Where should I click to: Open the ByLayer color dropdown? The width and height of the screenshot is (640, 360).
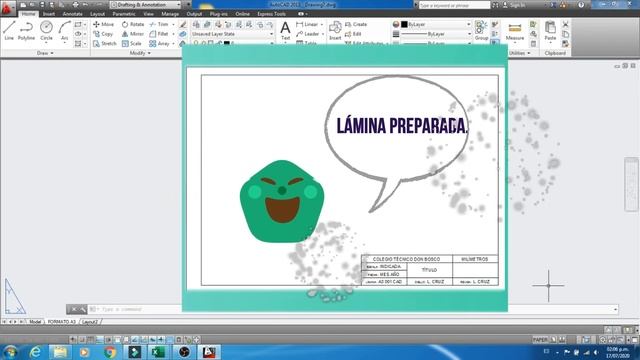click(x=436, y=24)
